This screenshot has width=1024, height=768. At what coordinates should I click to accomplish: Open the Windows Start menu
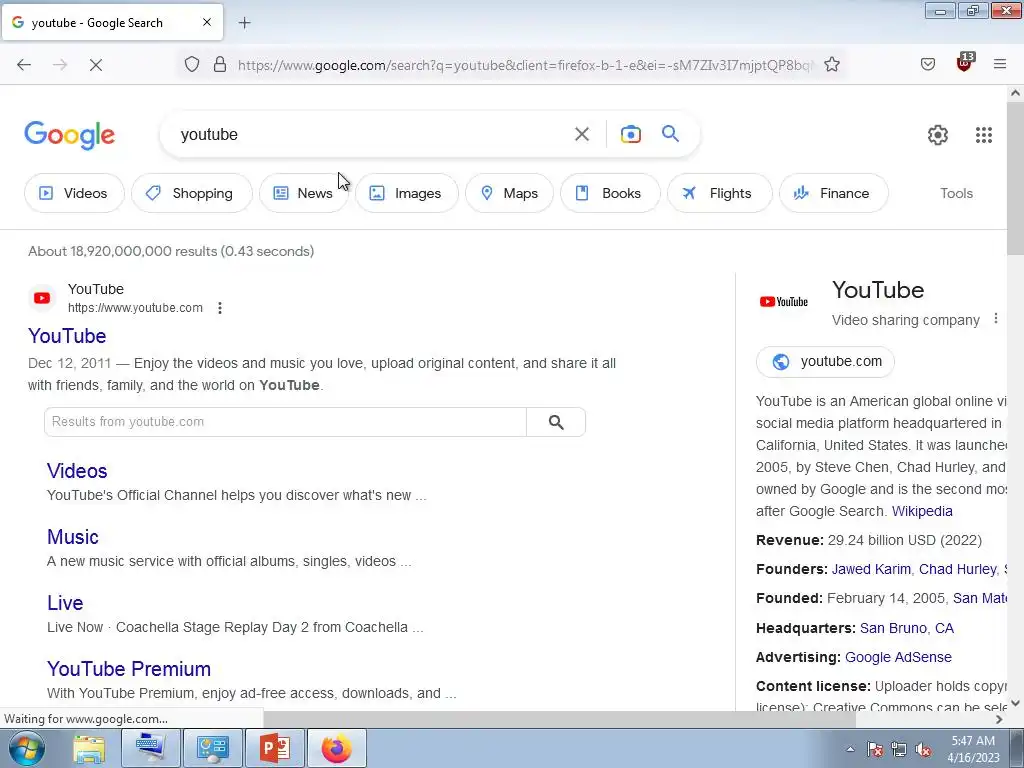[27, 748]
